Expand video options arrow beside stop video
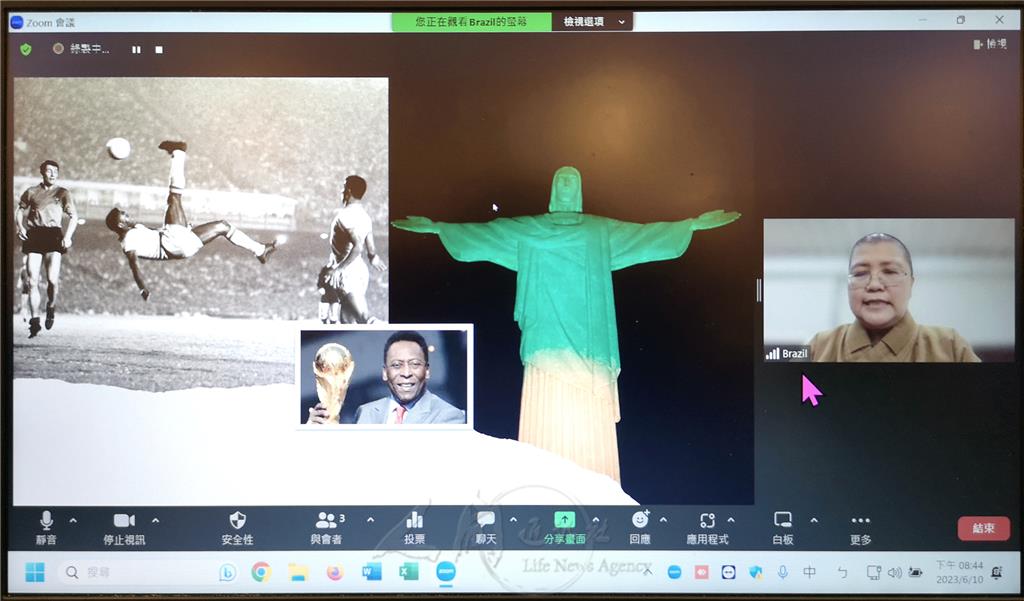 click(x=155, y=521)
